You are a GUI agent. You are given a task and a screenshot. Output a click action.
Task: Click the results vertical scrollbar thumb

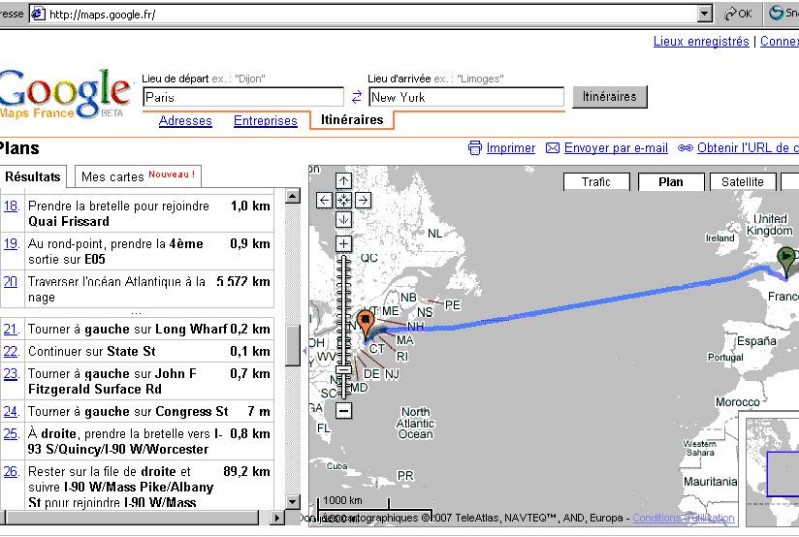[x=292, y=345]
